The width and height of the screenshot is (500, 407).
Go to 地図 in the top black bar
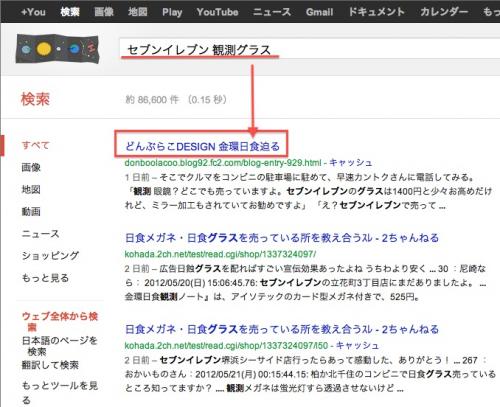point(138,12)
